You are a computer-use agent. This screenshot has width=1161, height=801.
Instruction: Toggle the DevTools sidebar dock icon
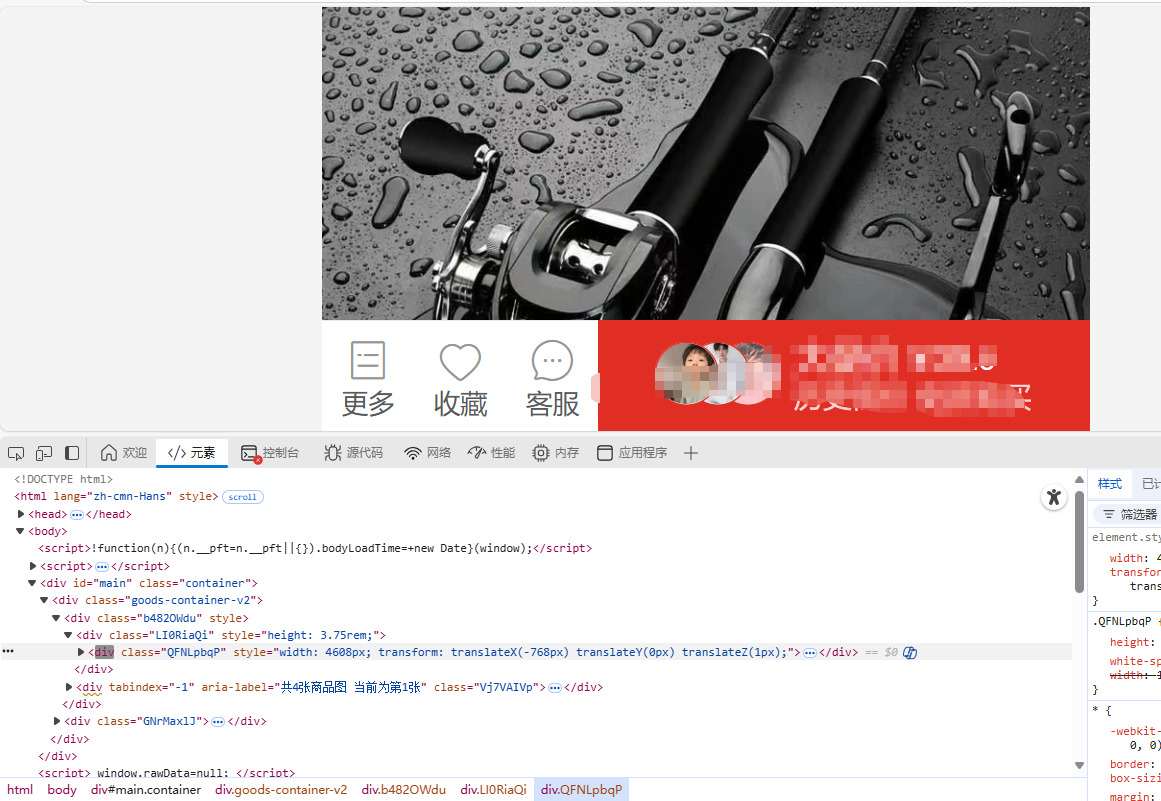[72, 452]
